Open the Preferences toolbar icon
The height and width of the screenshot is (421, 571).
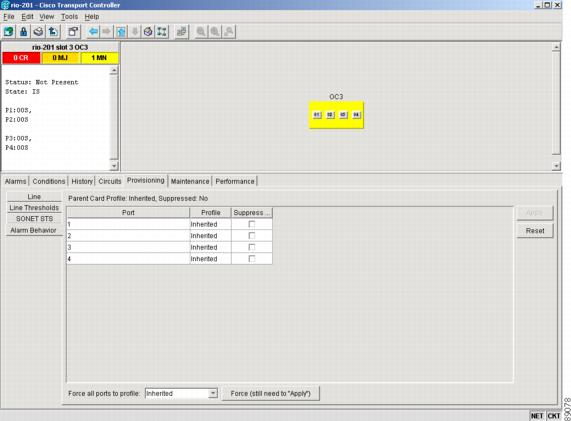coord(73,32)
